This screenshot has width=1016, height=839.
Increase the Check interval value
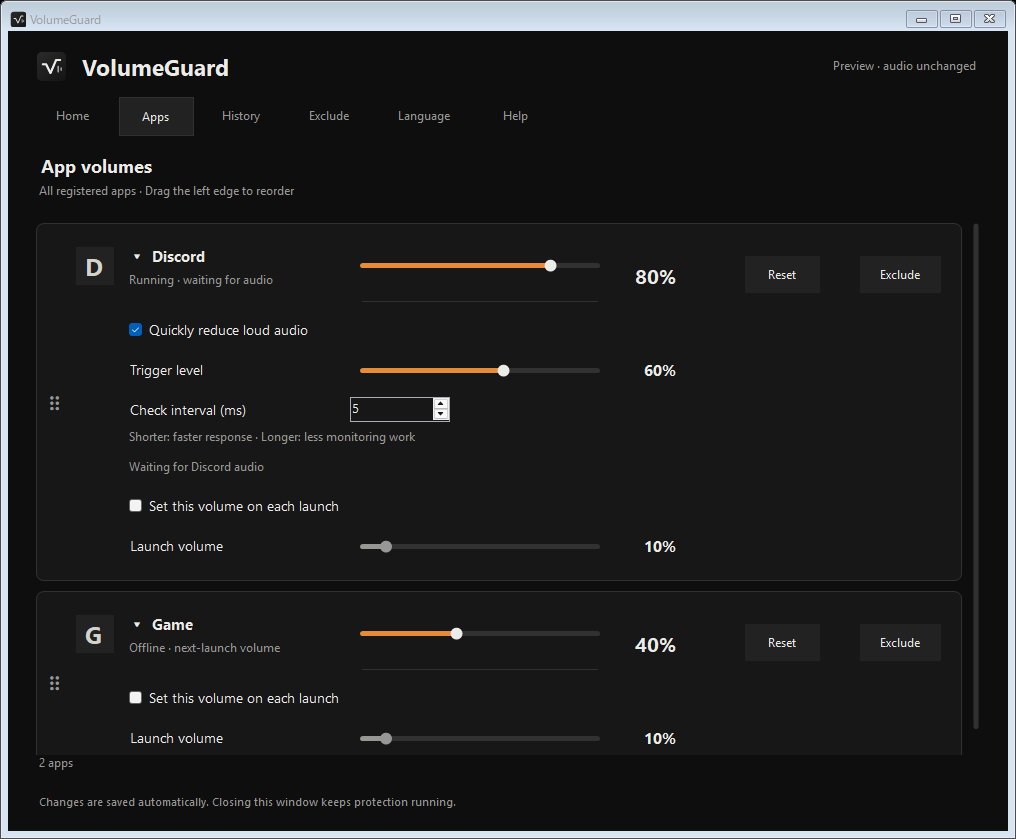coord(441,404)
